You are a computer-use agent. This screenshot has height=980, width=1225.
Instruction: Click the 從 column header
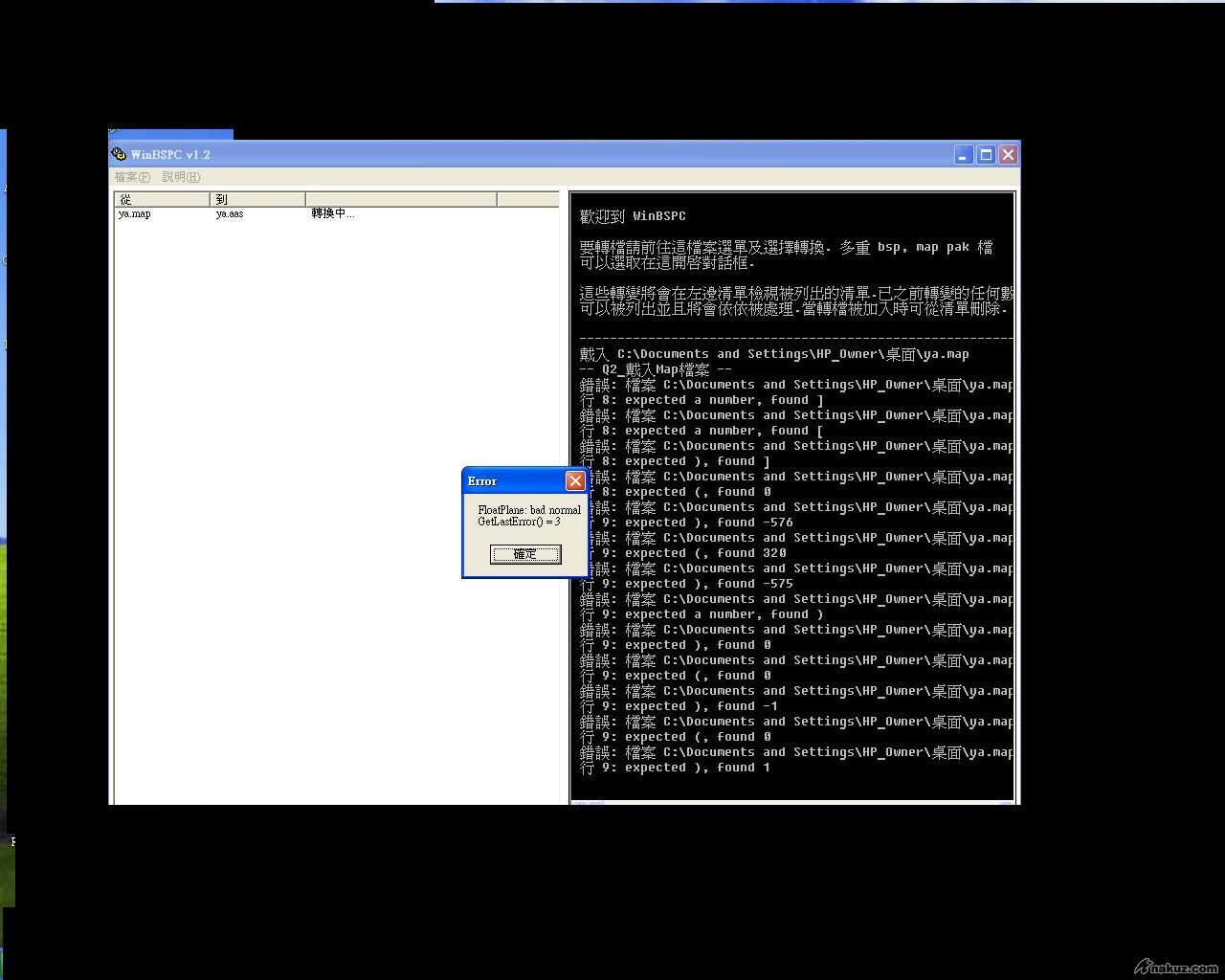[162, 199]
